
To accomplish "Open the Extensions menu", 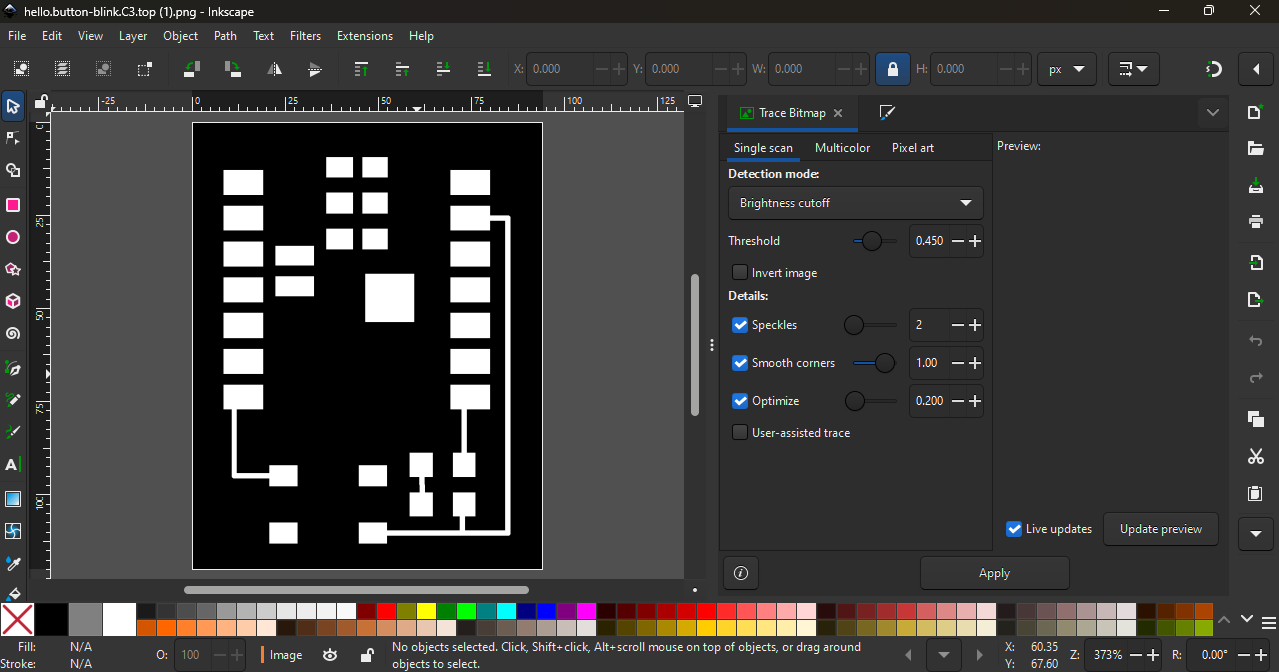I will [364, 36].
